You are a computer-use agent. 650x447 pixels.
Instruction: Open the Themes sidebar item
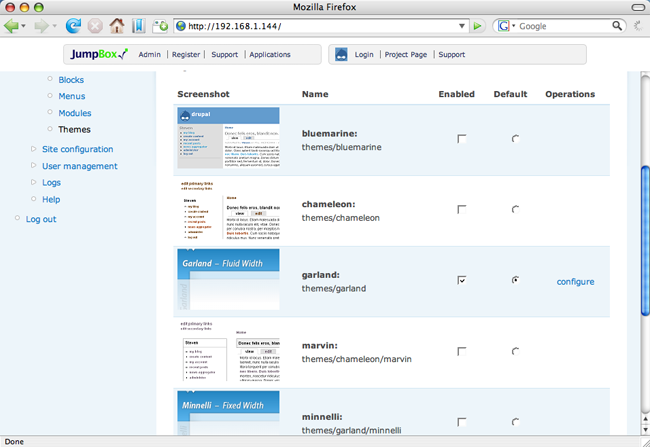[x=74, y=129]
